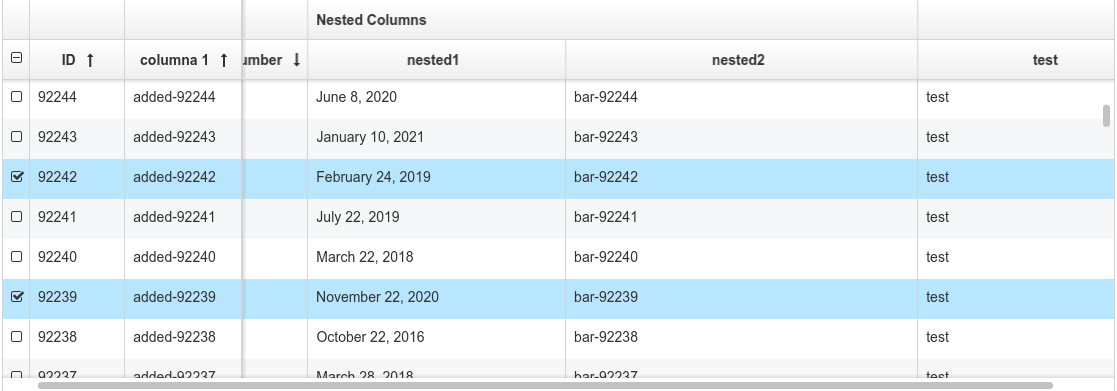Click the number column descending sort arrow
The height and width of the screenshot is (391, 1117).
[296, 61]
